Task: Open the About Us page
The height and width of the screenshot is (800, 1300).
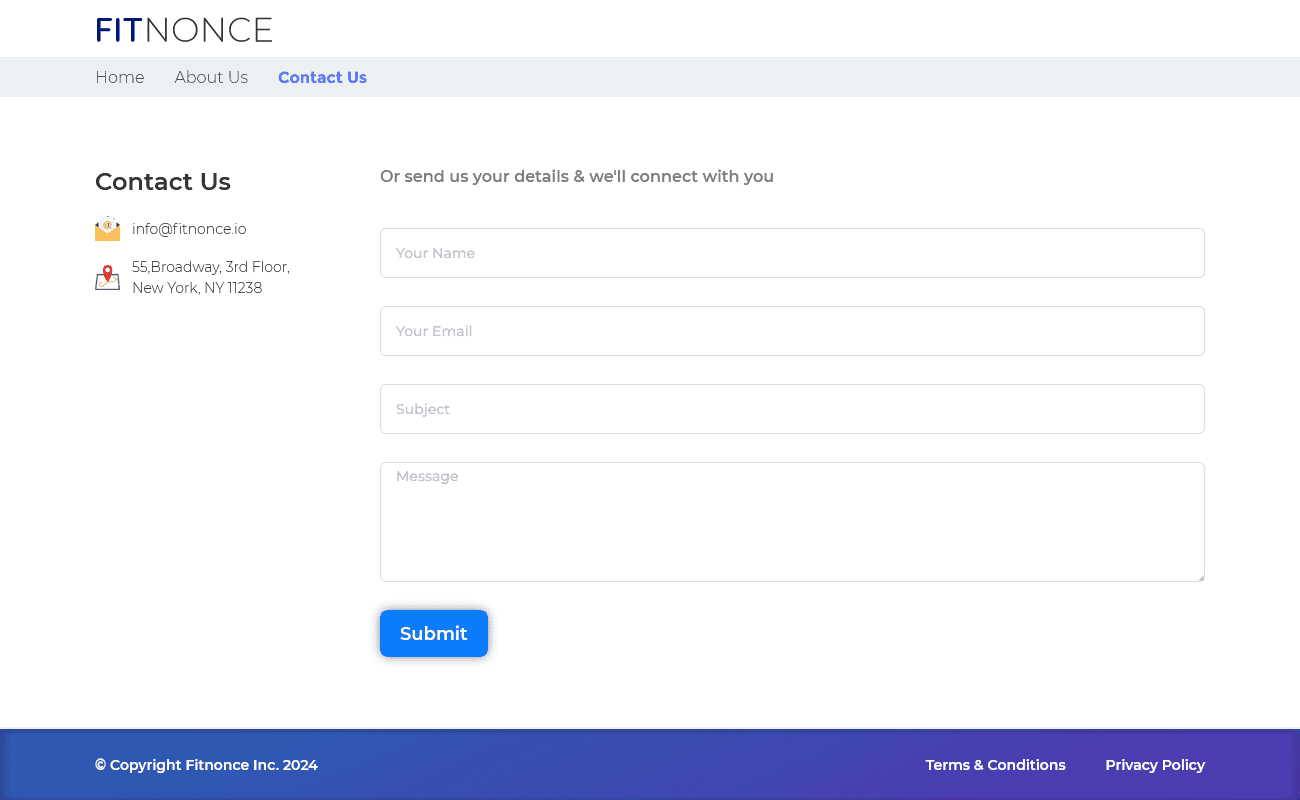Action: [211, 77]
